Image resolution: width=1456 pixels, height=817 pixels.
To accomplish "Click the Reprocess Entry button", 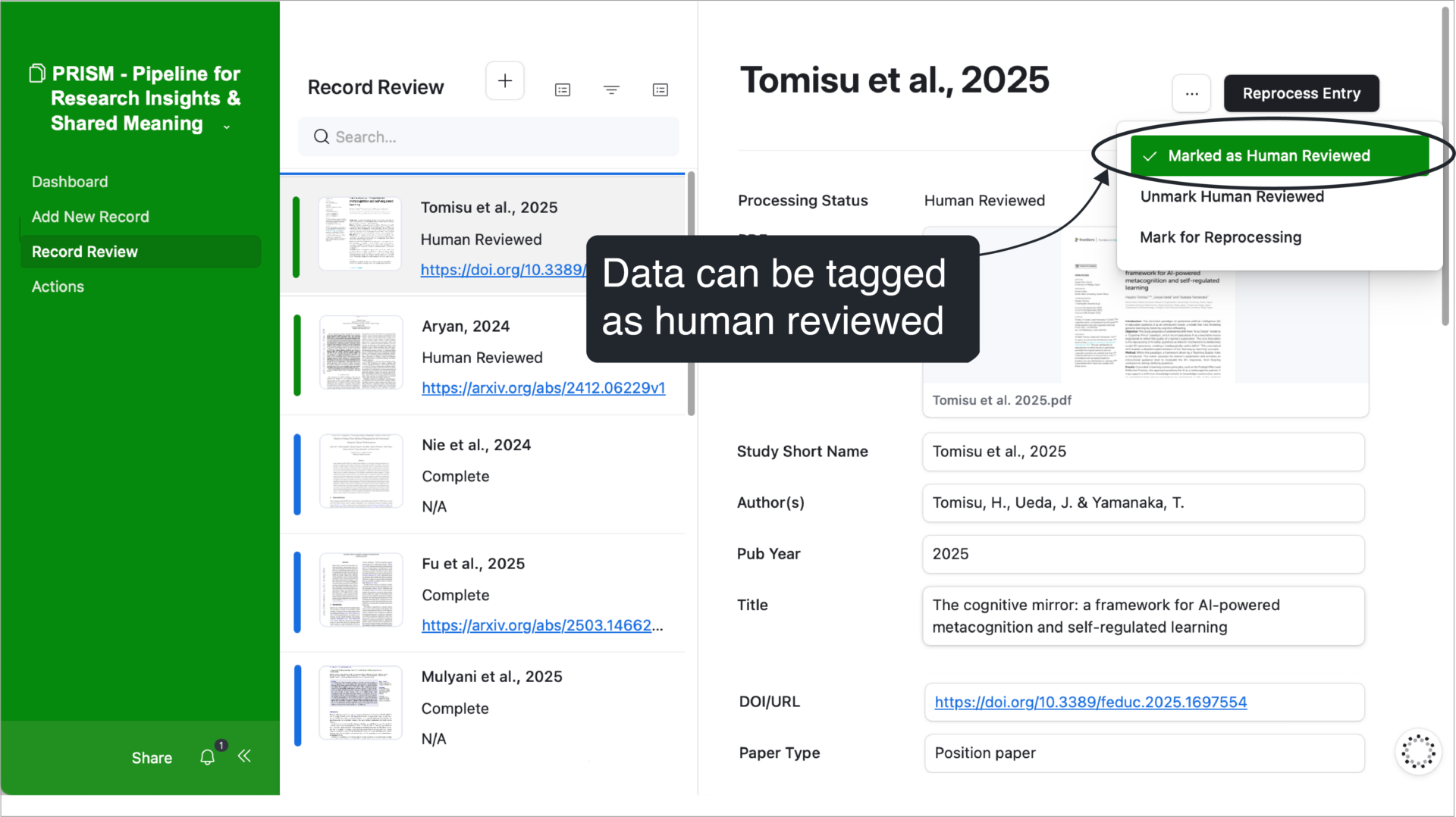I will (x=1301, y=93).
